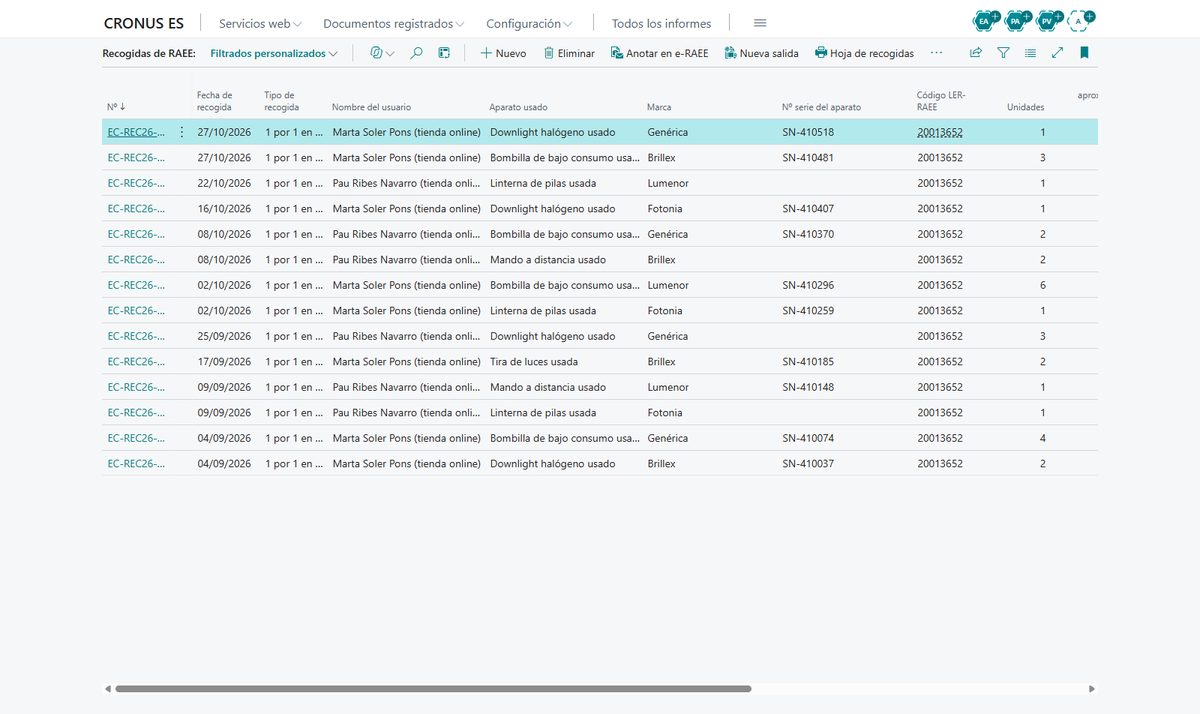The height and width of the screenshot is (714, 1200).
Task: Open the more actions ellipsis in toolbar
Action: pyautogui.click(x=936, y=53)
